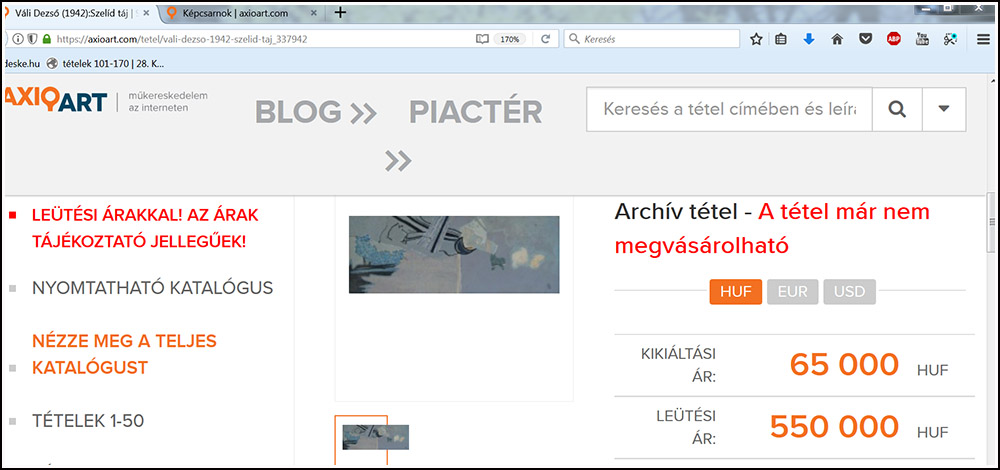Open reader view icon in address bar

[x=482, y=39]
